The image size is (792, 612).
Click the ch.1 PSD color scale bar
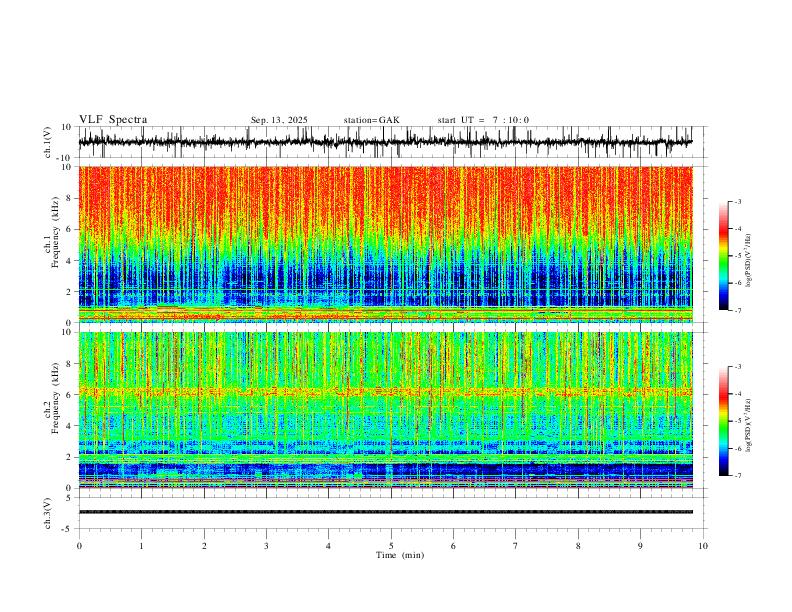pos(723,256)
